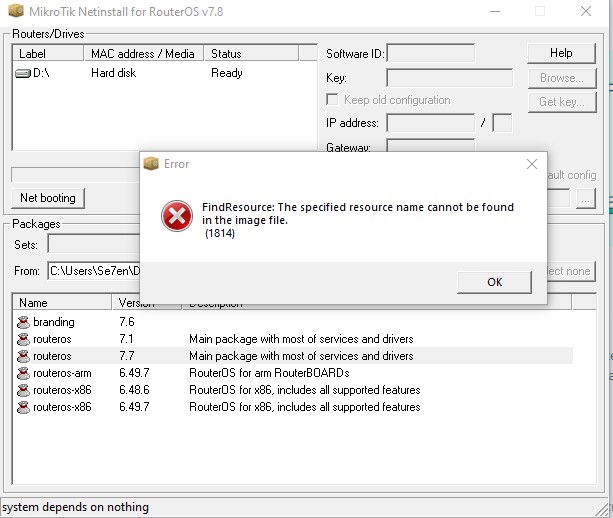This screenshot has width=613, height=518.
Task: Click the '(1814)' error code
Action: pyautogui.click(x=220, y=233)
